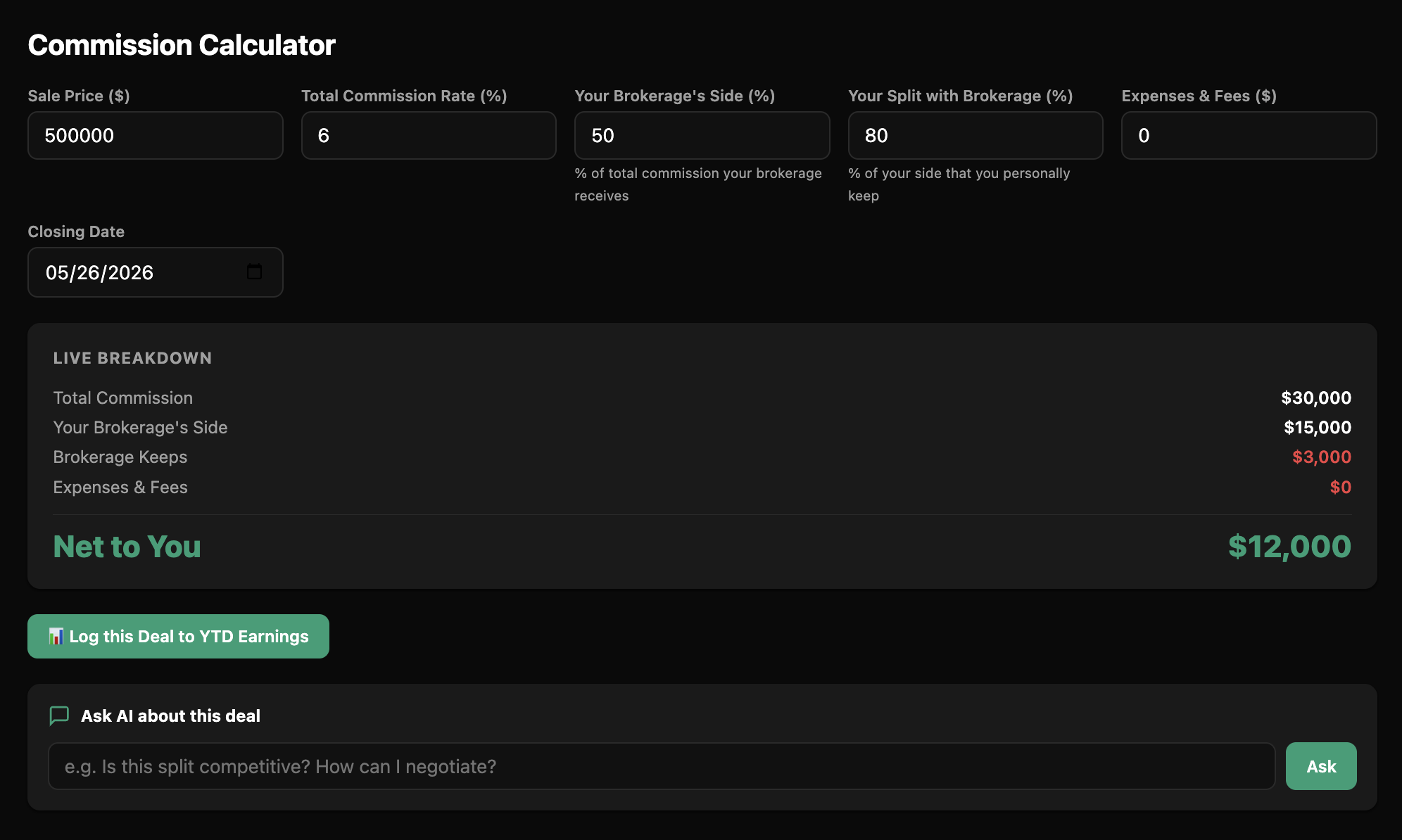Screen dimensions: 1402x840
Task: Log this Deal to YTD Earnings
Action: pyautogui.click(x=178, y=636)
